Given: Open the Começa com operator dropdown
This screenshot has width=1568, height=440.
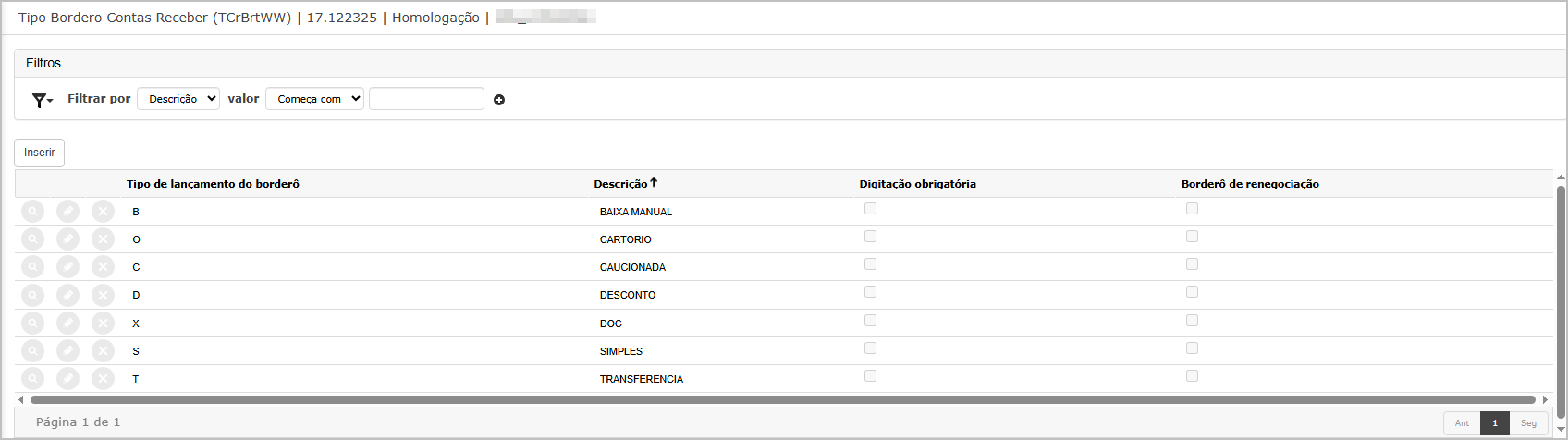Looking at the screenshot, I should 314,99.
